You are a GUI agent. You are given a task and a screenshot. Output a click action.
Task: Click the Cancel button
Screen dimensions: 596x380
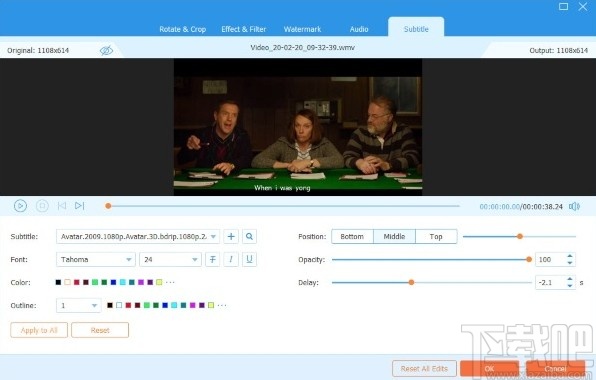tap(555, 369)
